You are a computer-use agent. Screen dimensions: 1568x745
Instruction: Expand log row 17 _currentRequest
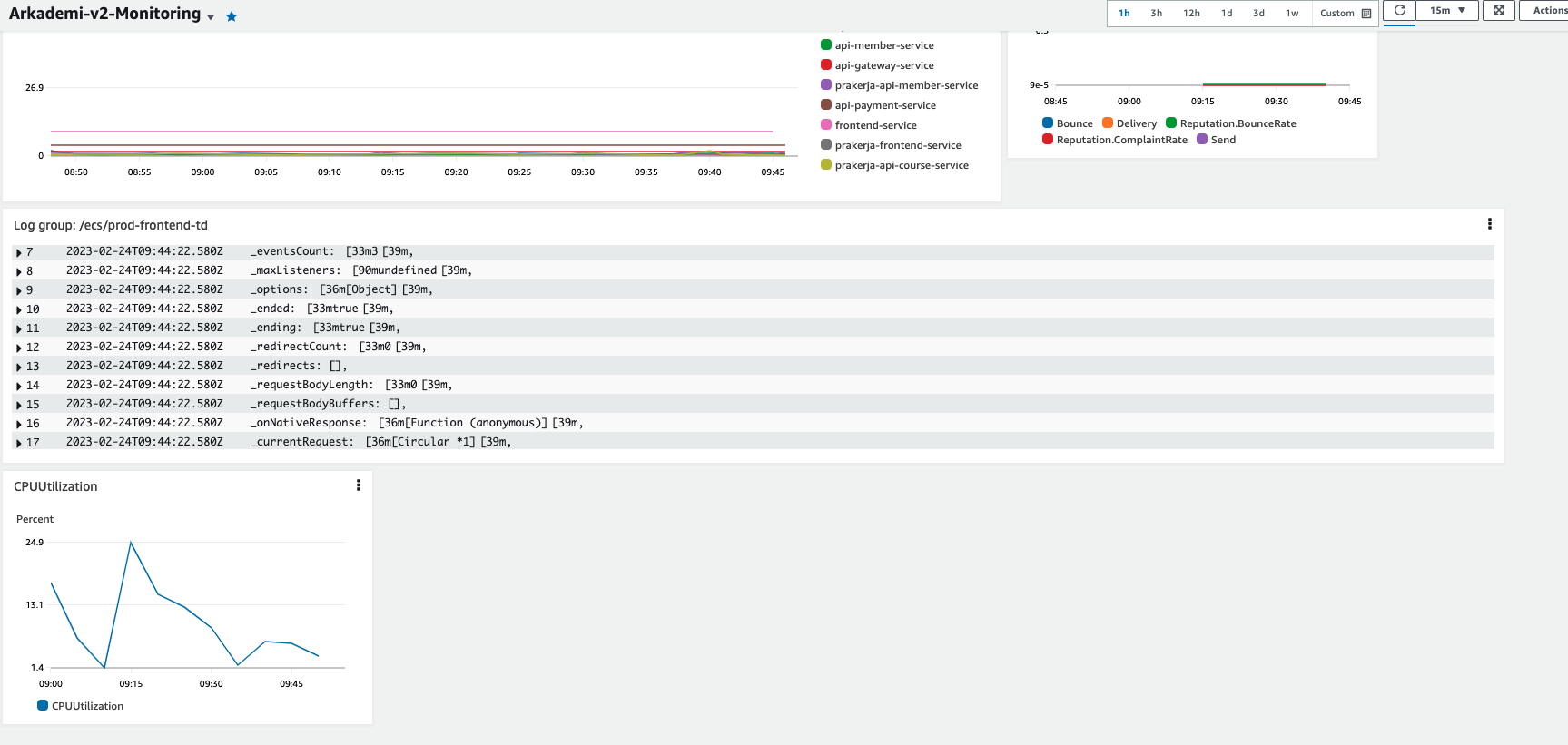pyautogui.click(x=19, y=443)
